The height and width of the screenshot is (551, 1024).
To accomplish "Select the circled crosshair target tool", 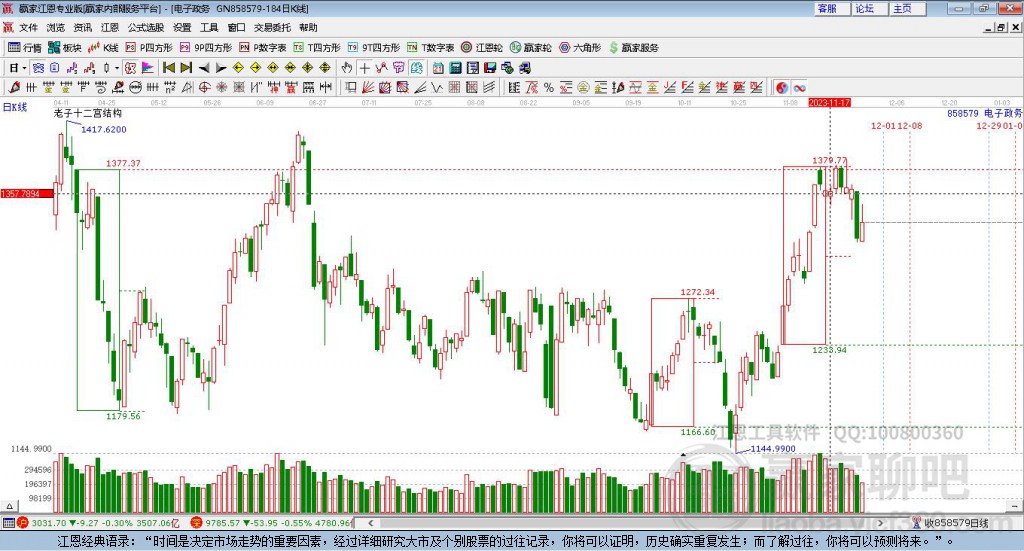I will (204, 87).
